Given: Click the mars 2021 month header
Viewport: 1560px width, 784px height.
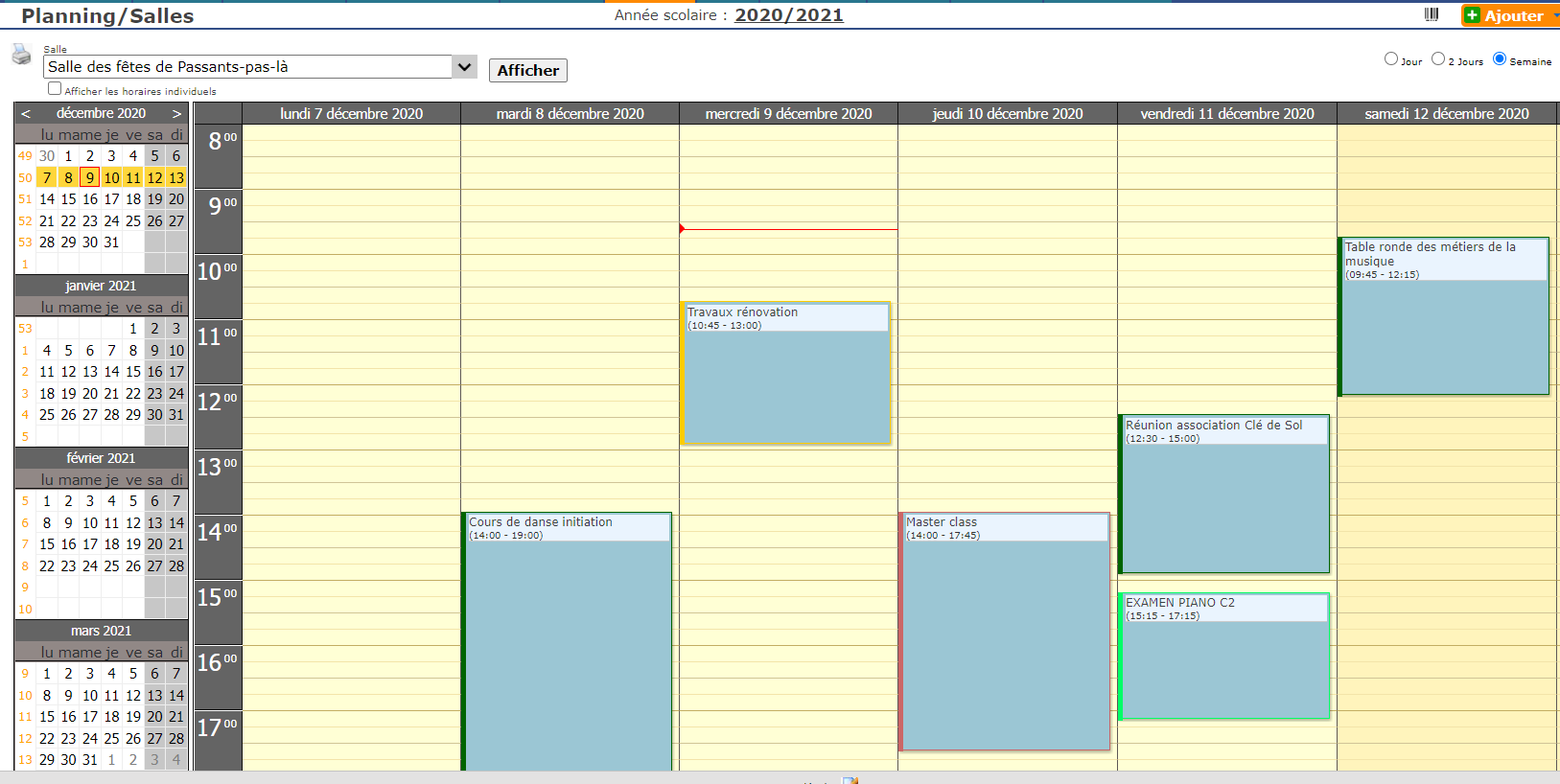Looking at the screenshot, I should [x=101, y=631].
